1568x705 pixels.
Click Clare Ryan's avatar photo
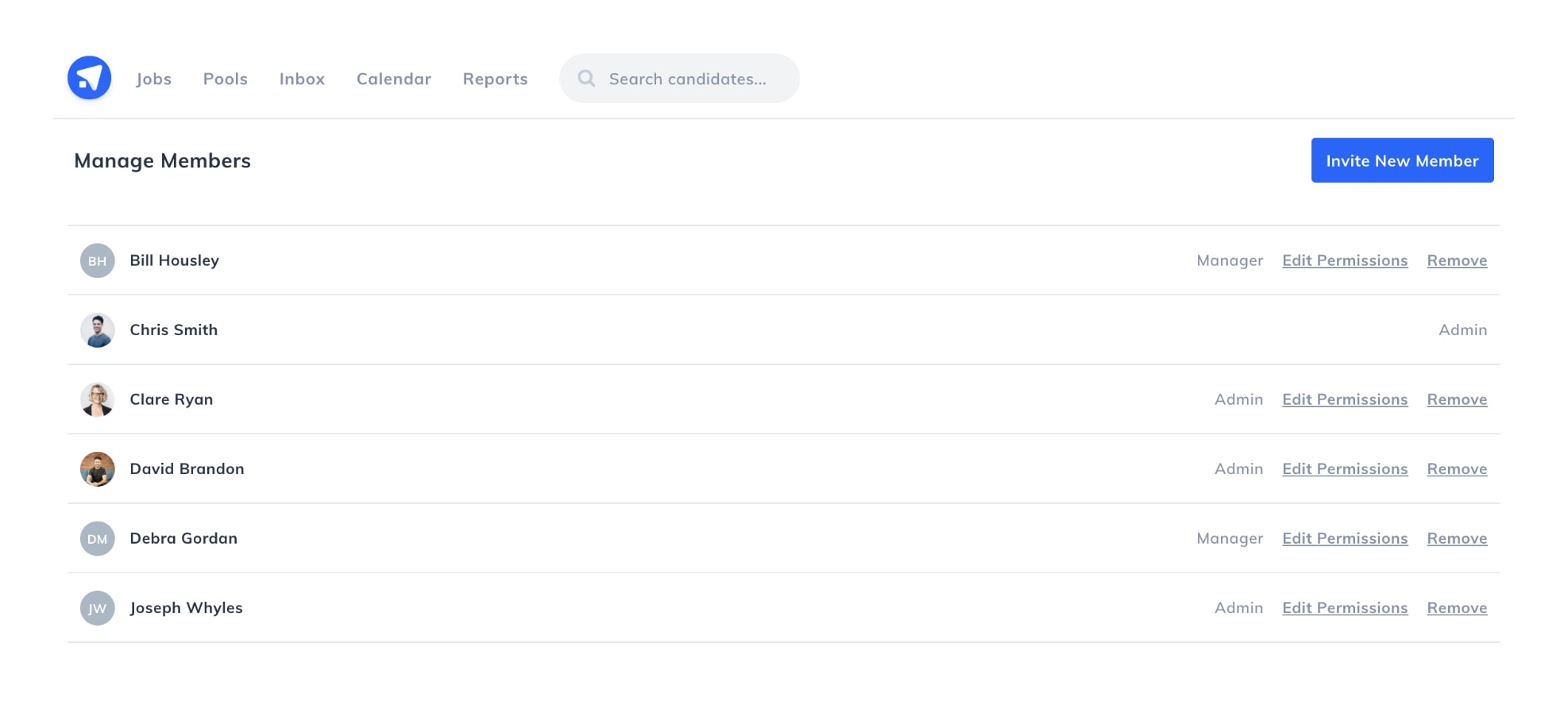[x=97, y=399]
